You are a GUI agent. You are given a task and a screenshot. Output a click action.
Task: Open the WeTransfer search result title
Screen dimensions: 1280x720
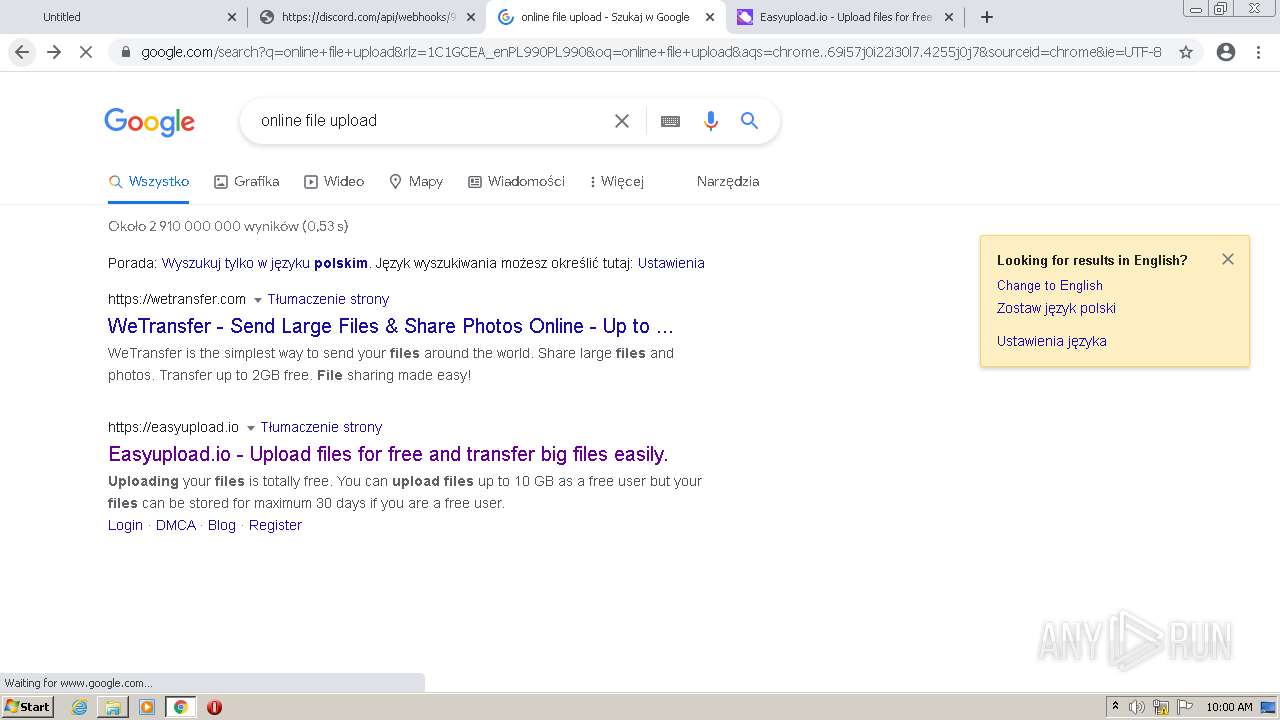tap(390, 326)
